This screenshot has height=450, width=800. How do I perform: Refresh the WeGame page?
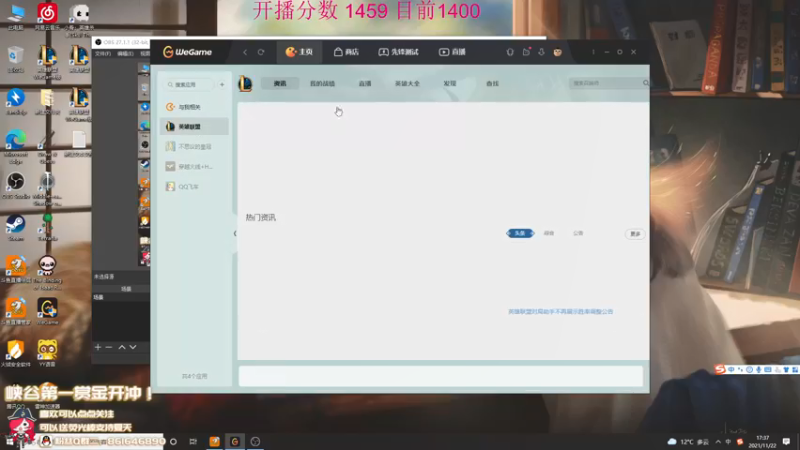coord(261,52)
